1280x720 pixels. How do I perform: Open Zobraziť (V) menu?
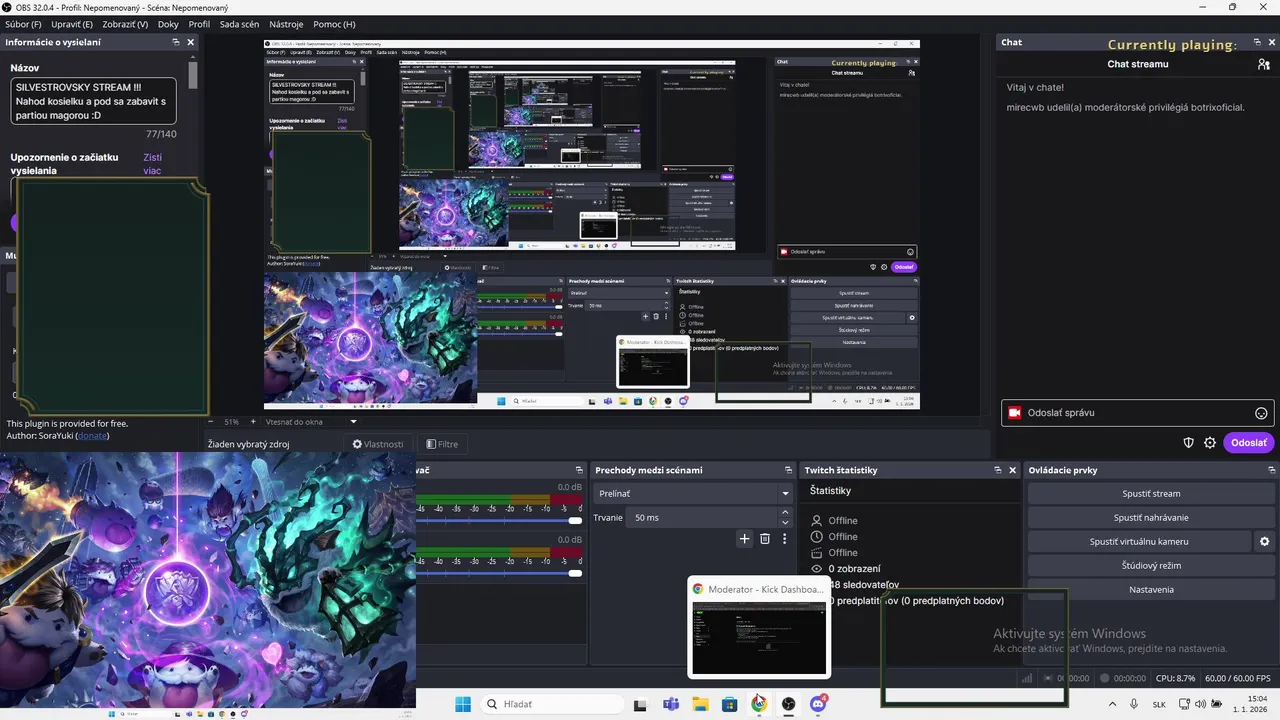tap(125, 24)
